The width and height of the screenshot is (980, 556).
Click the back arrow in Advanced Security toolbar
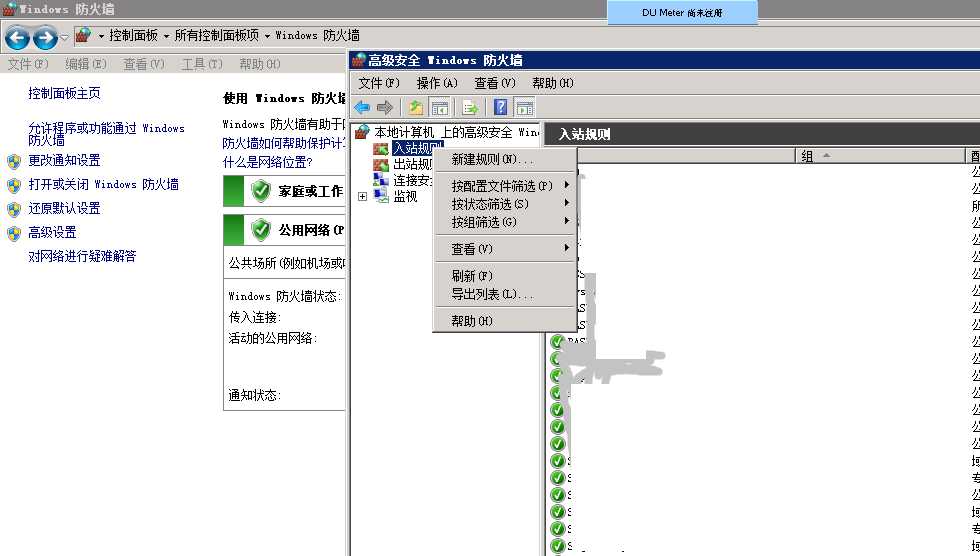(362, 107)
